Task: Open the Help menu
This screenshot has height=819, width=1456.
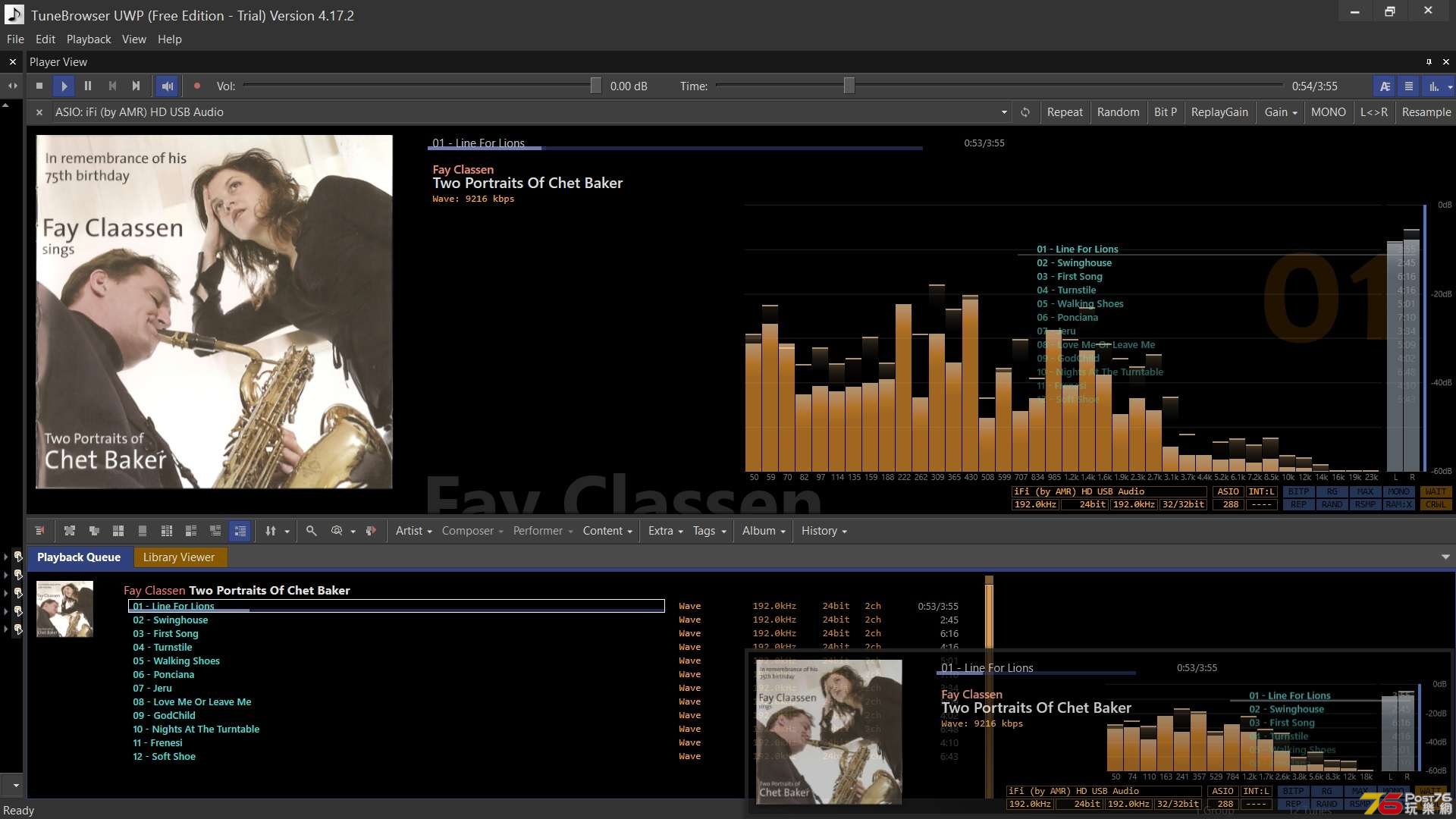Action: (x=170, y=39)
